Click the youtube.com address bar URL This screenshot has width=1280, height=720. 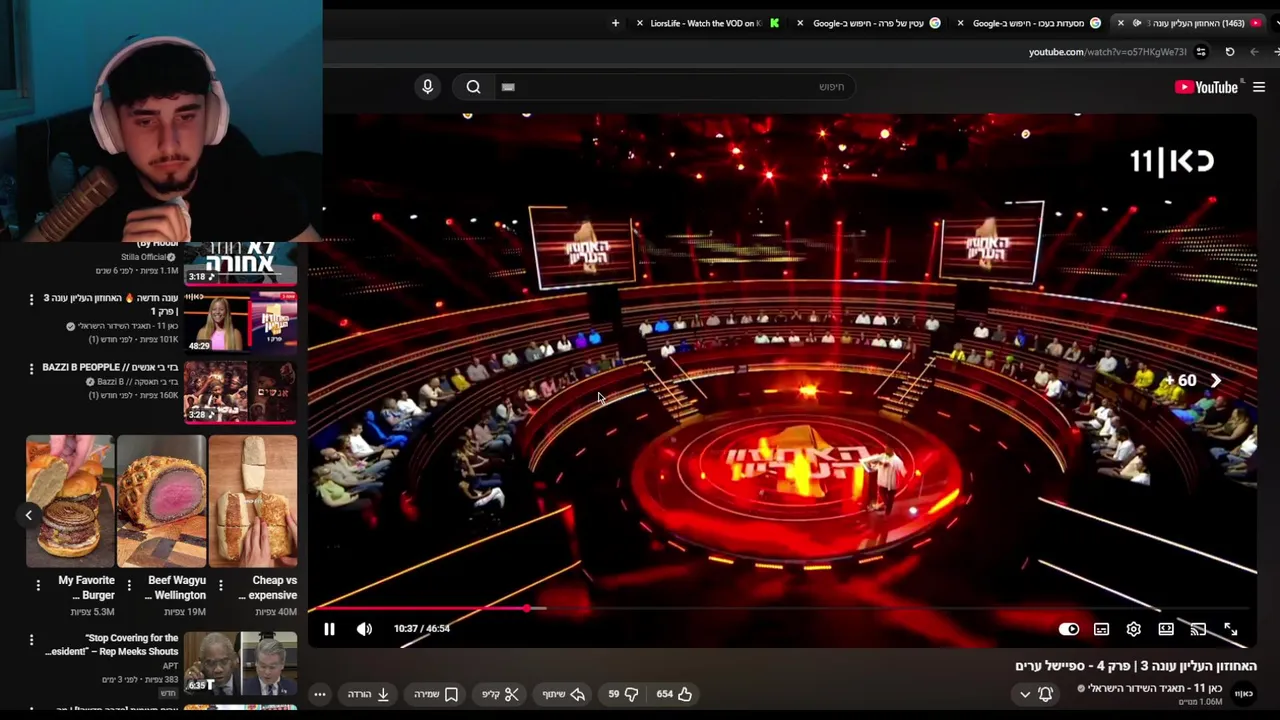point(1107,52)
